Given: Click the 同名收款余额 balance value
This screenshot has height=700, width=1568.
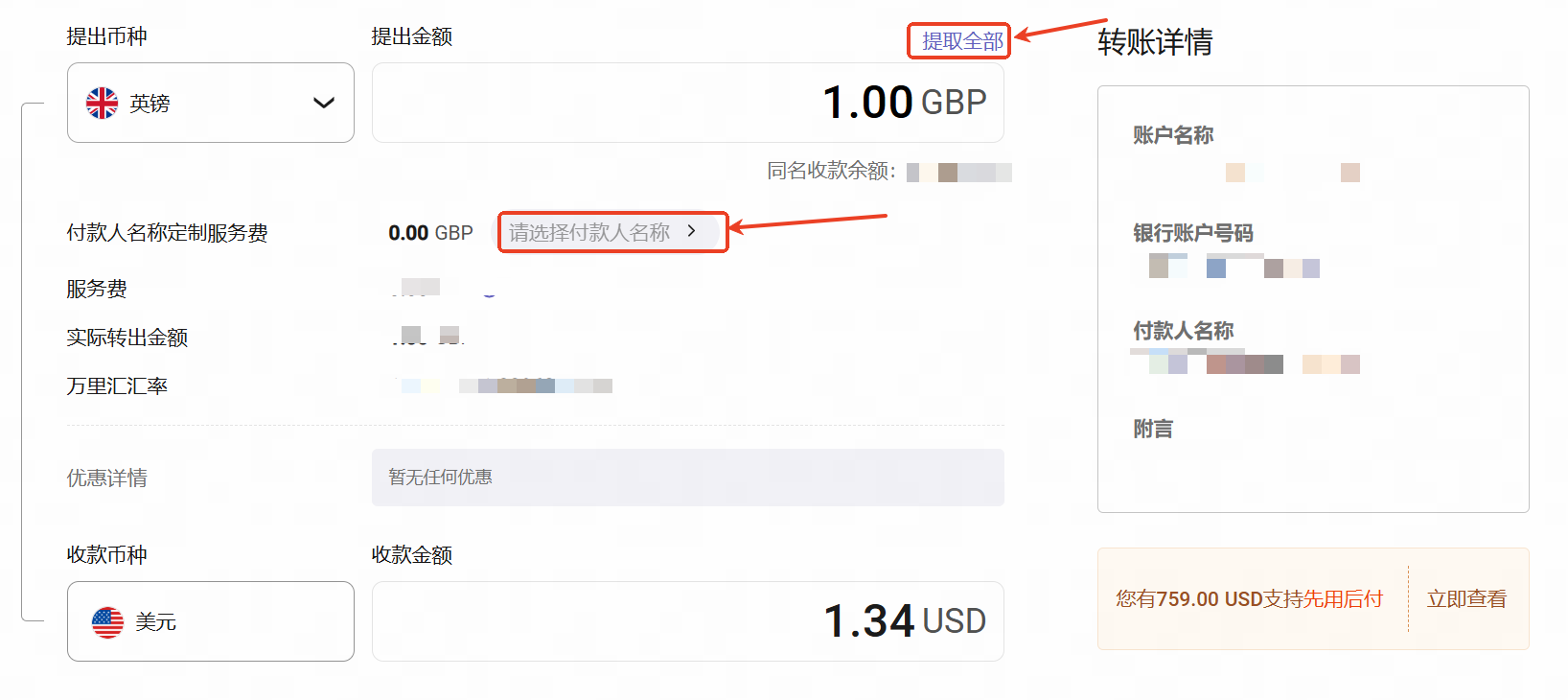Looking at the screenshot, I should (958, 173).
